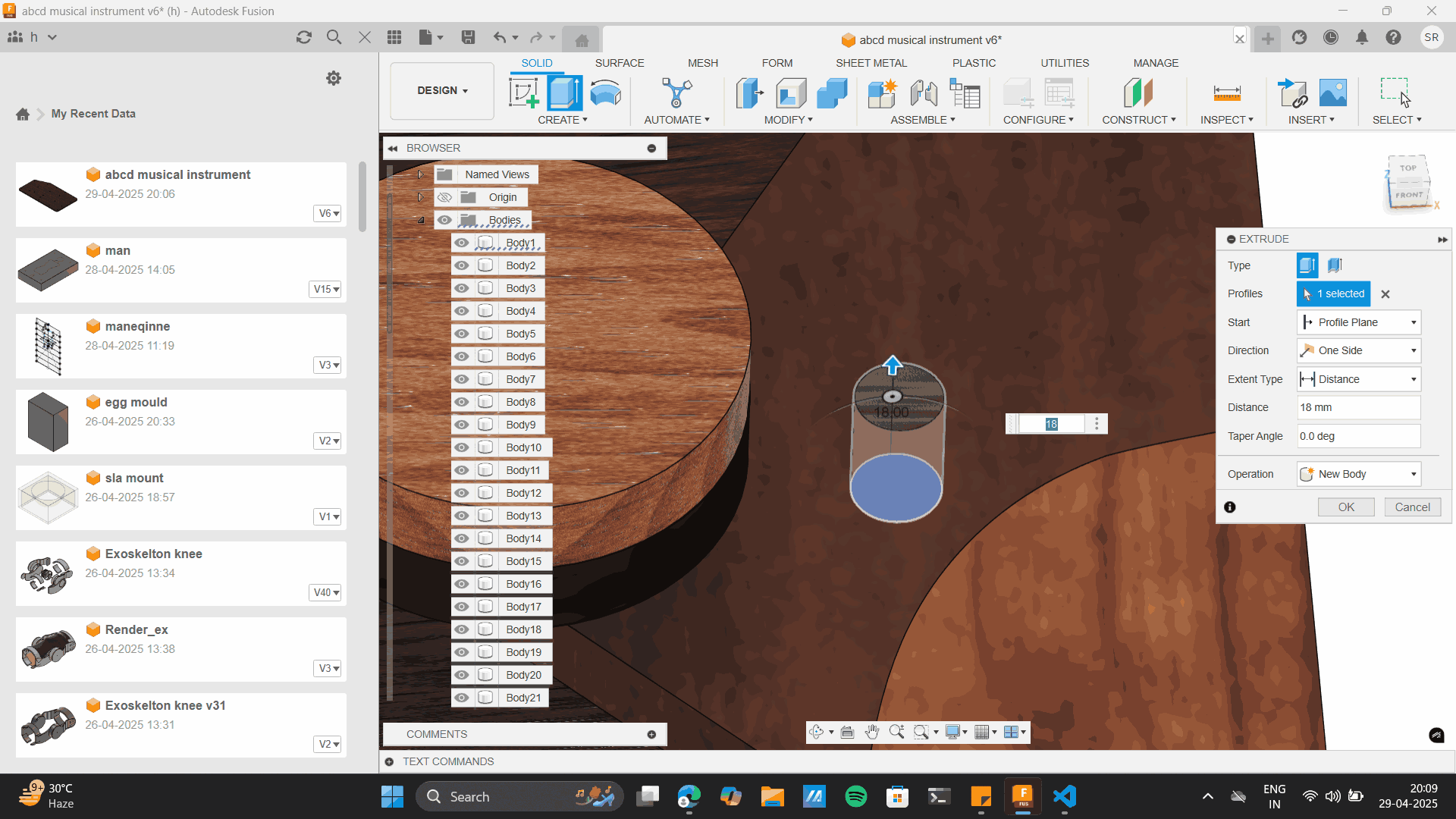Click the Insert Canvas image icon

pyautogui.click(x=1332, y=93)
